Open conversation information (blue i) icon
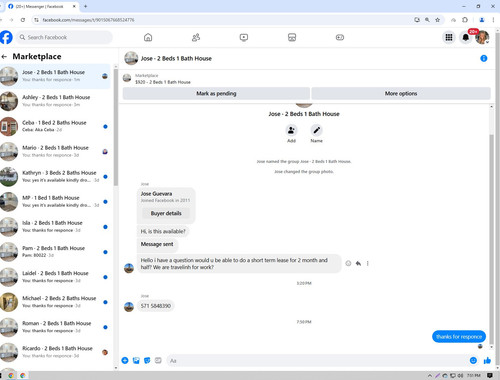This screenshot has width=500, height=380. click(484, 59)
